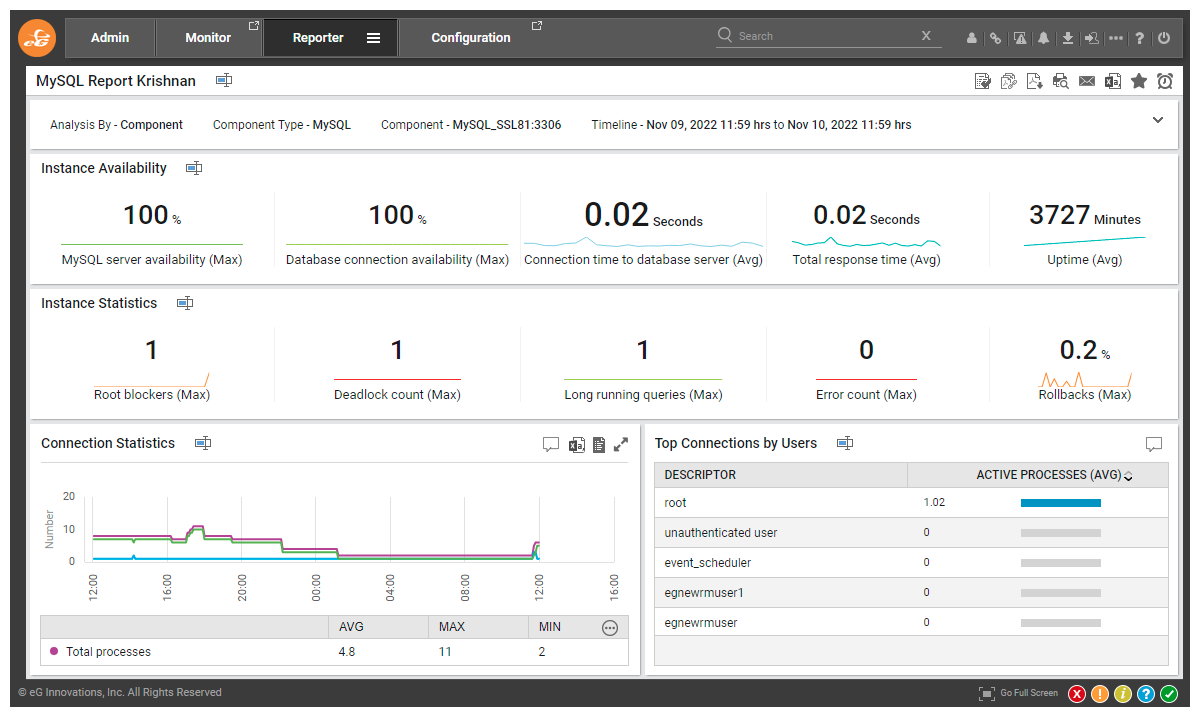This screenshot has width=1200, height=717.
Task: Click the Uptime (Avg) metric
Action: pyautogui.click(x=1085, y=234)
